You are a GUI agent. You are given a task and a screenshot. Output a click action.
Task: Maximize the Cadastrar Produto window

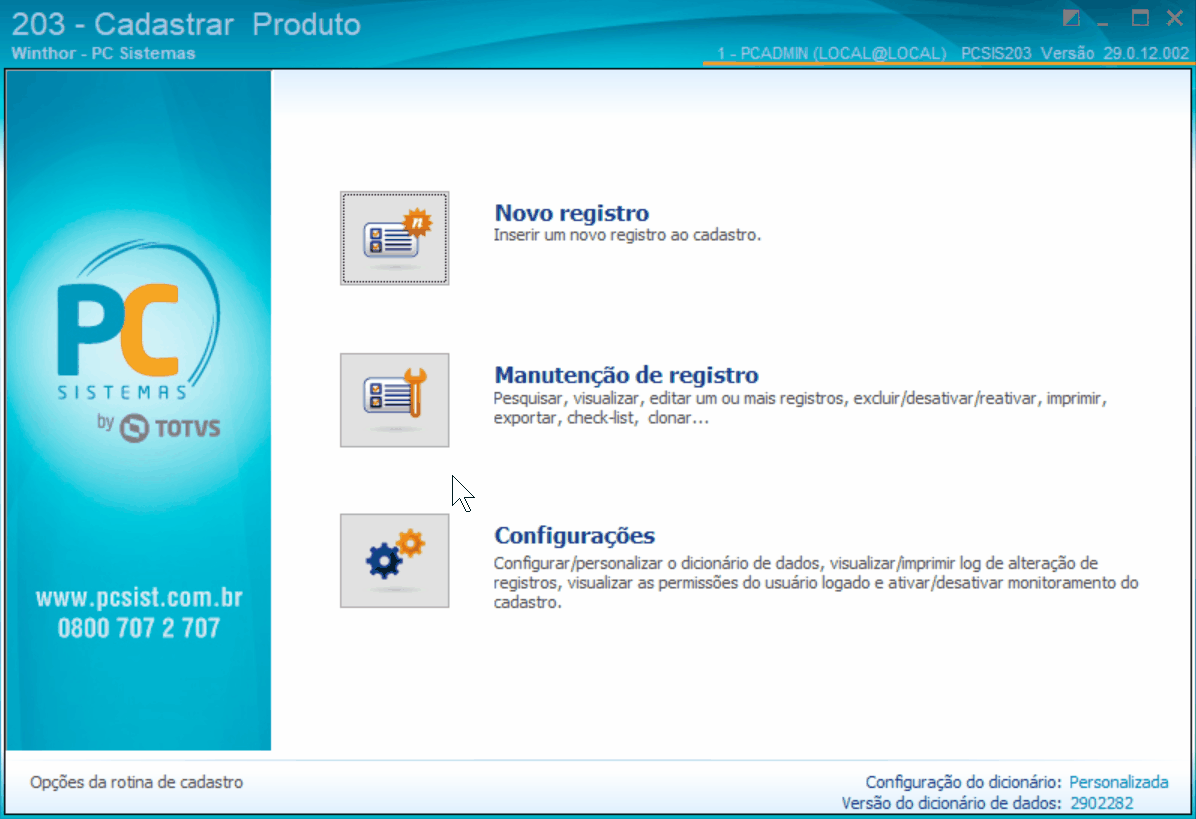(x=1140, y=18)
